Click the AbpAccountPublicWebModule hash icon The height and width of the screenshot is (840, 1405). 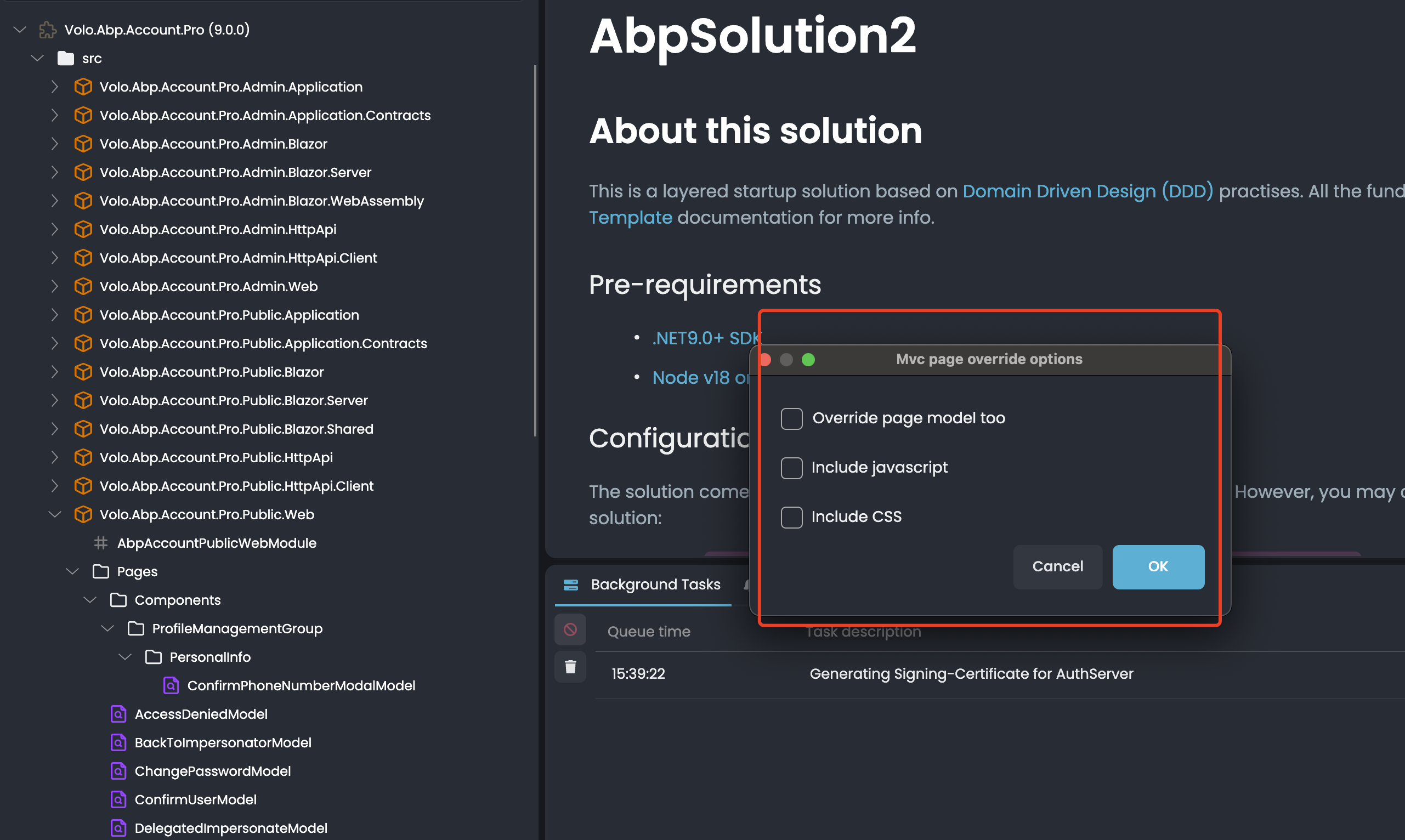tap(101, 543)
